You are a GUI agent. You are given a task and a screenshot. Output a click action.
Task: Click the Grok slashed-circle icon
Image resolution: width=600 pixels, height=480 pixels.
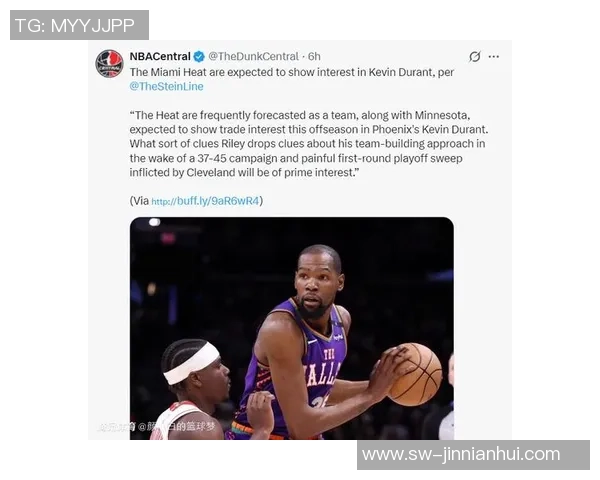coord(474,57)
